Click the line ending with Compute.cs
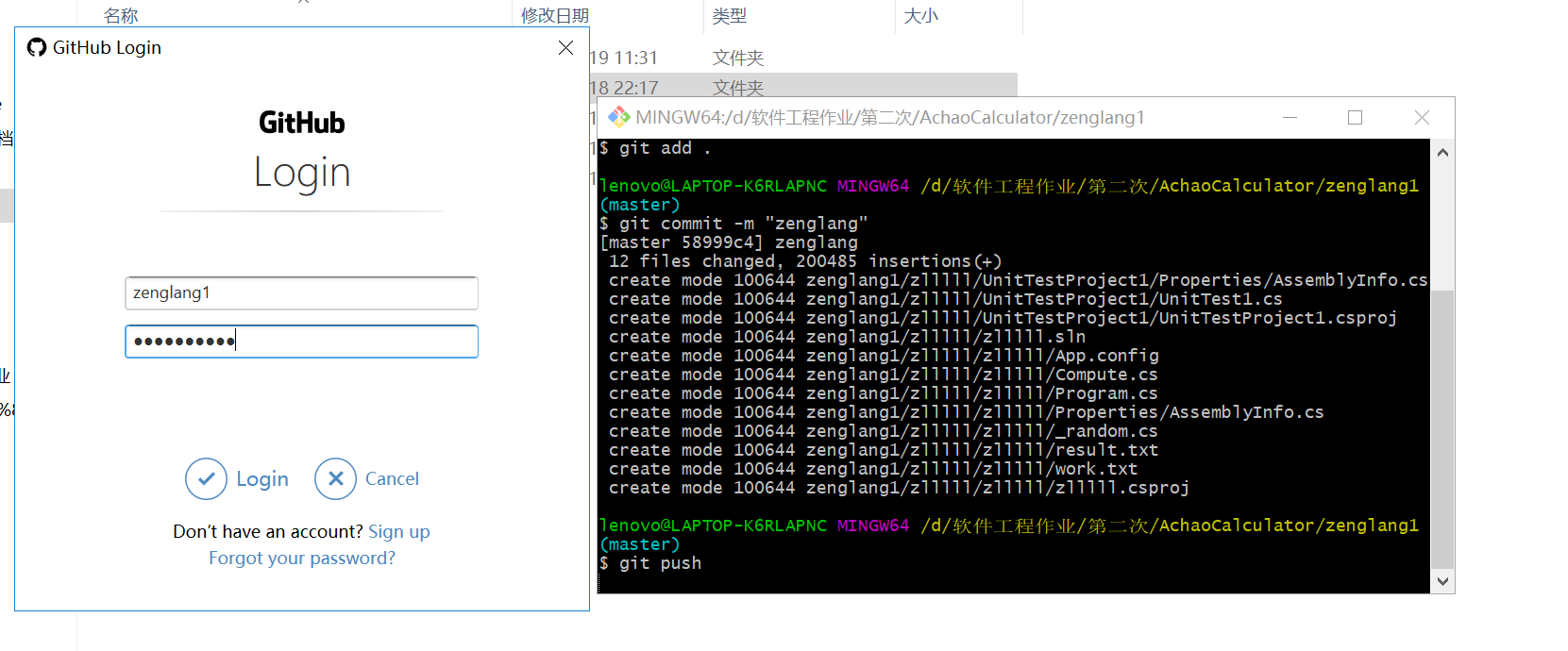 (x=883, y=375)
